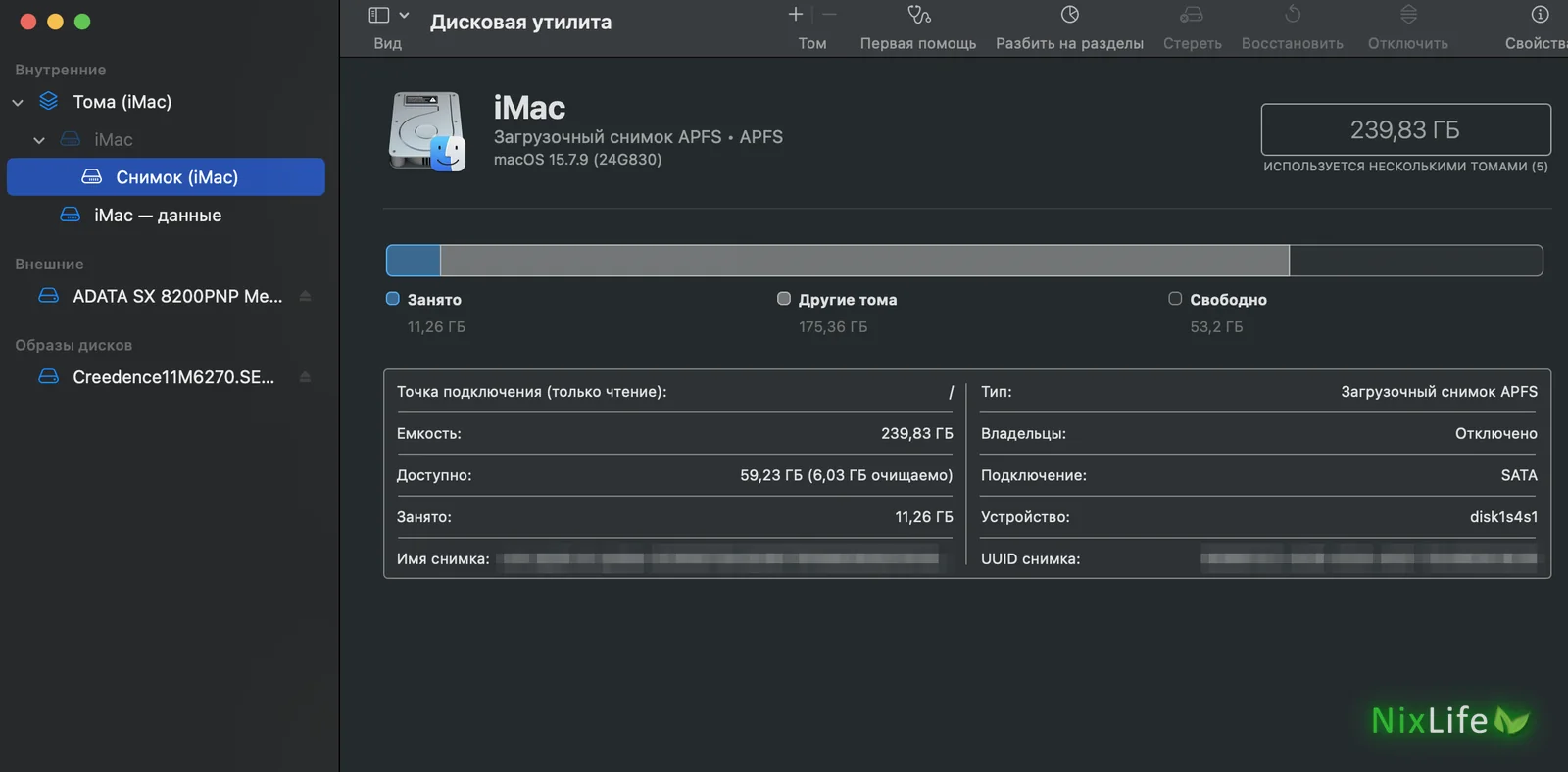Add a volume with the plus icon

tap(796, 14)
